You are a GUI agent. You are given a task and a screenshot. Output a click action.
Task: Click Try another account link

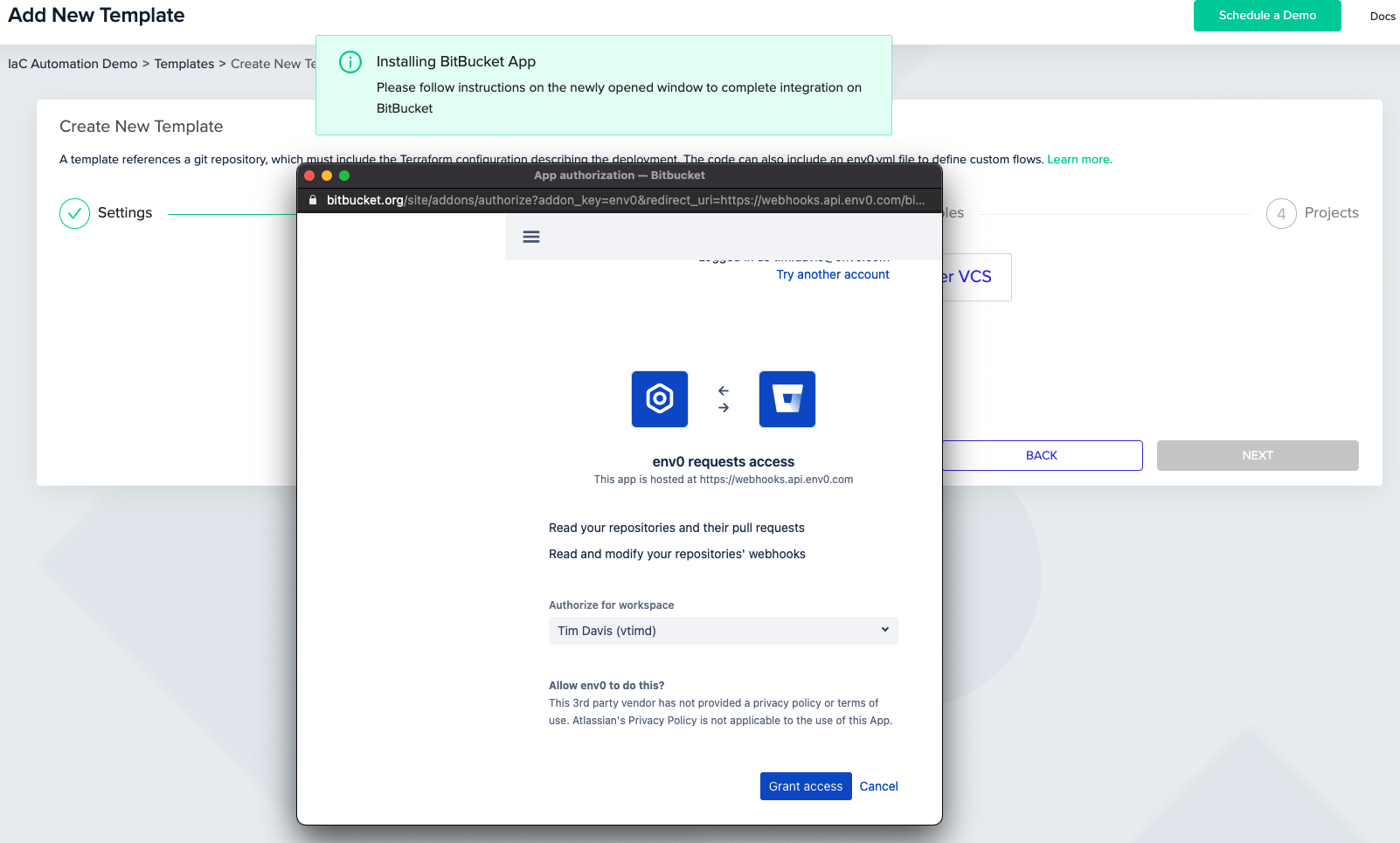coord(833,274)
